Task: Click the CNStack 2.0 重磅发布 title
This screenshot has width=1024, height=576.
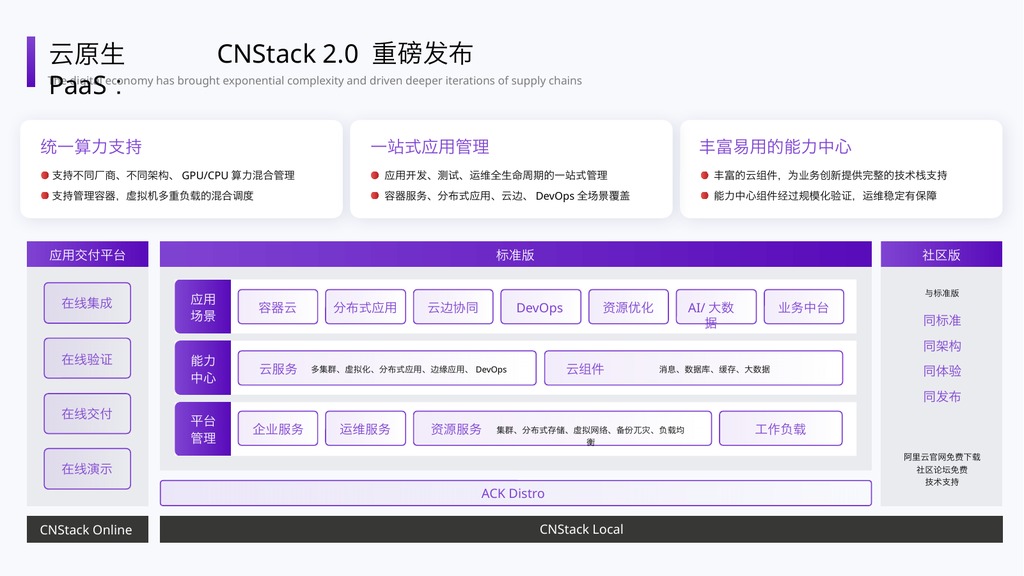Action: click(x=345, y=54)
